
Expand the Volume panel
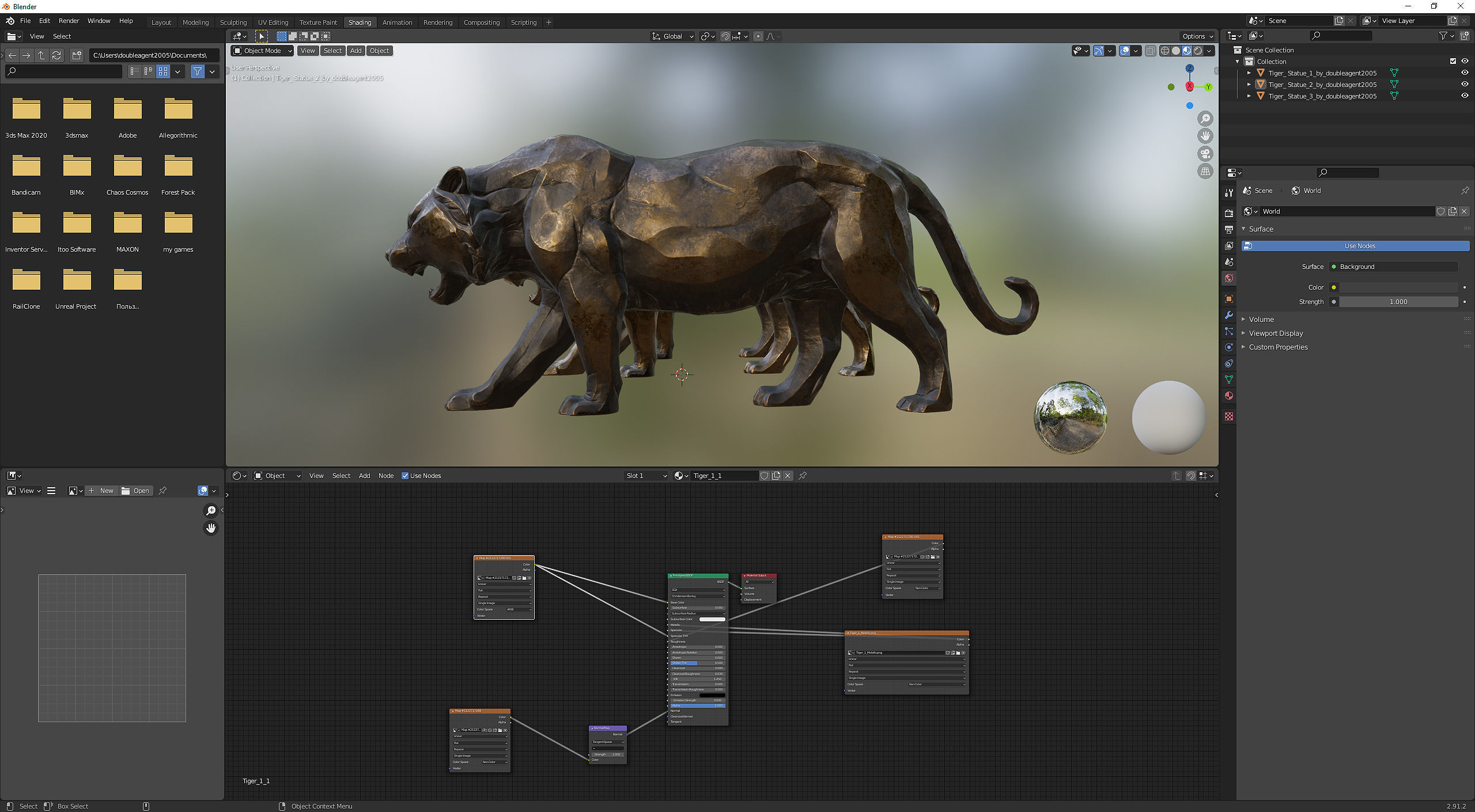pos(1261,319)
